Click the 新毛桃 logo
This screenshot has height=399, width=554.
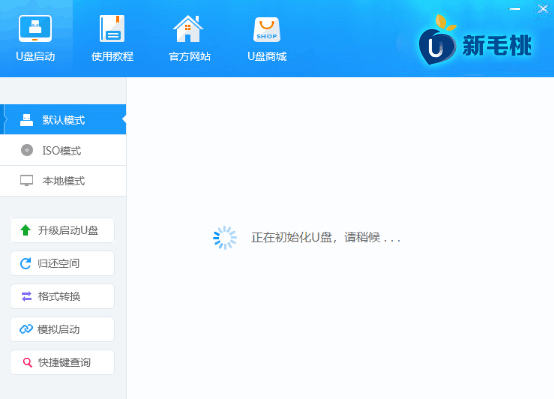pos(475,40)
